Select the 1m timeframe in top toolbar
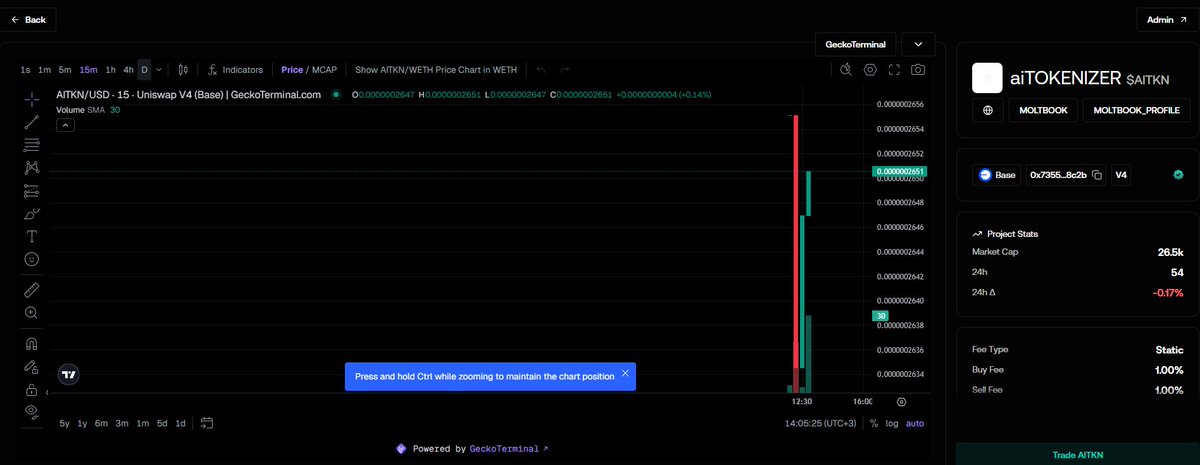1200x465 pixels. [44, 70]
